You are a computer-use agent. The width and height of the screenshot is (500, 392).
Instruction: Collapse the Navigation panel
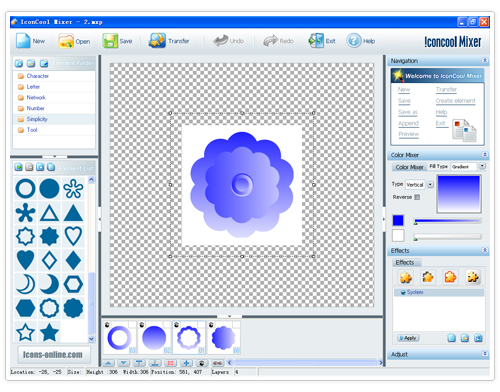click(485, 60)
